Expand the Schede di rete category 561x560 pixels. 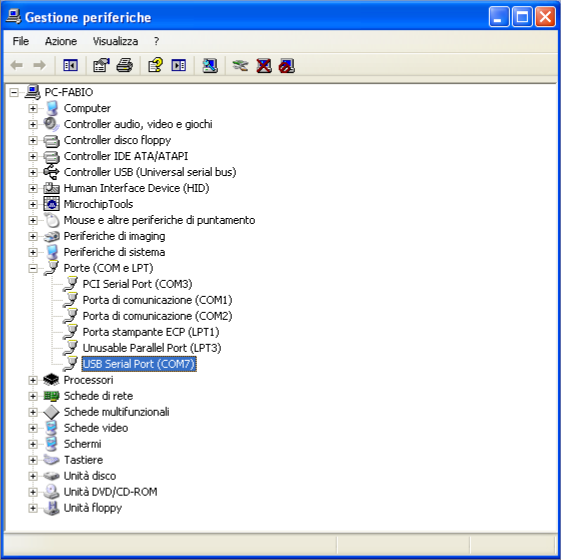tap(33, 396)
